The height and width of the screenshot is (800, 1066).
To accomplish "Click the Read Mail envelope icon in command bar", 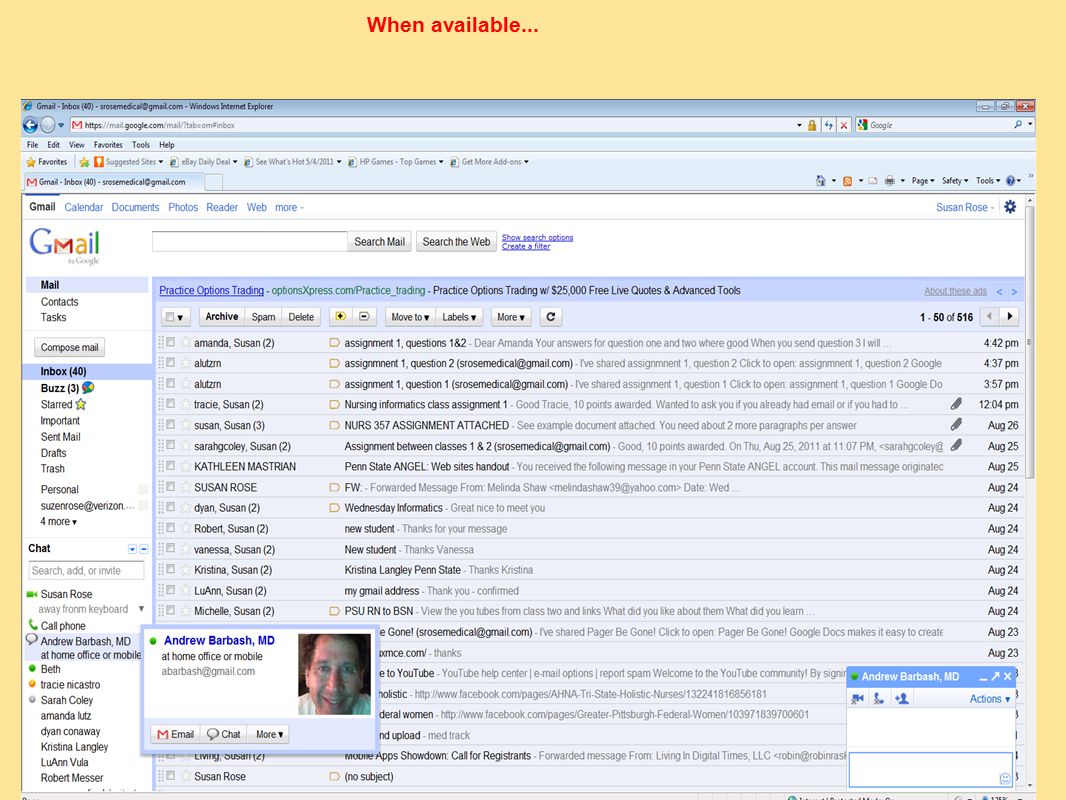I will point(873,181).
